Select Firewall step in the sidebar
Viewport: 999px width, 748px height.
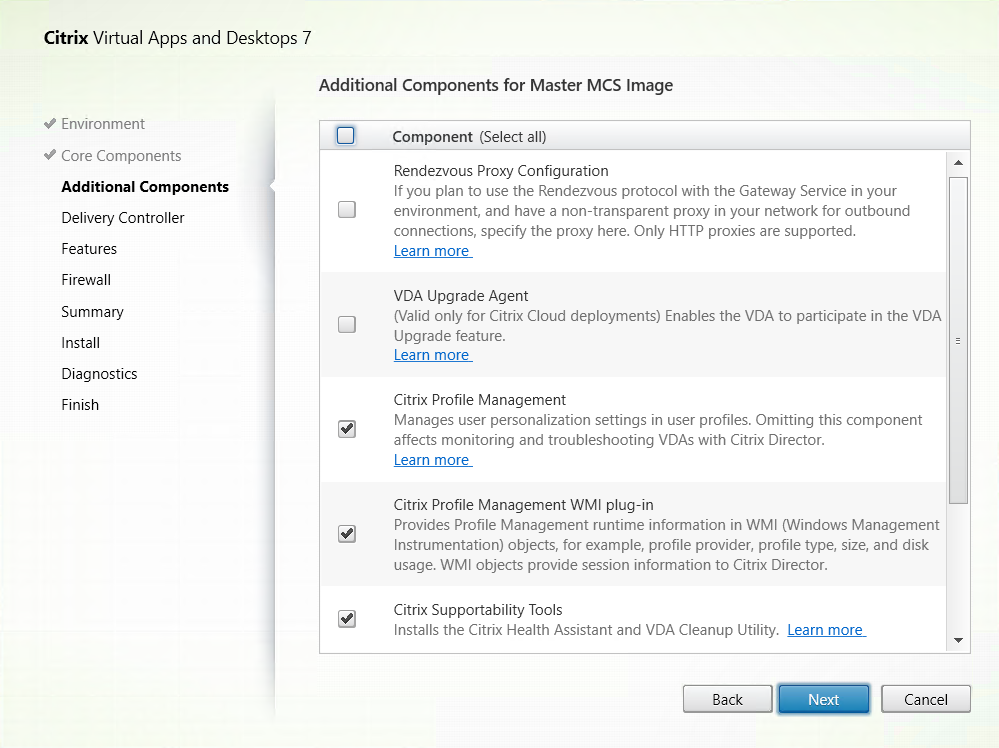[x=86, y=280]
